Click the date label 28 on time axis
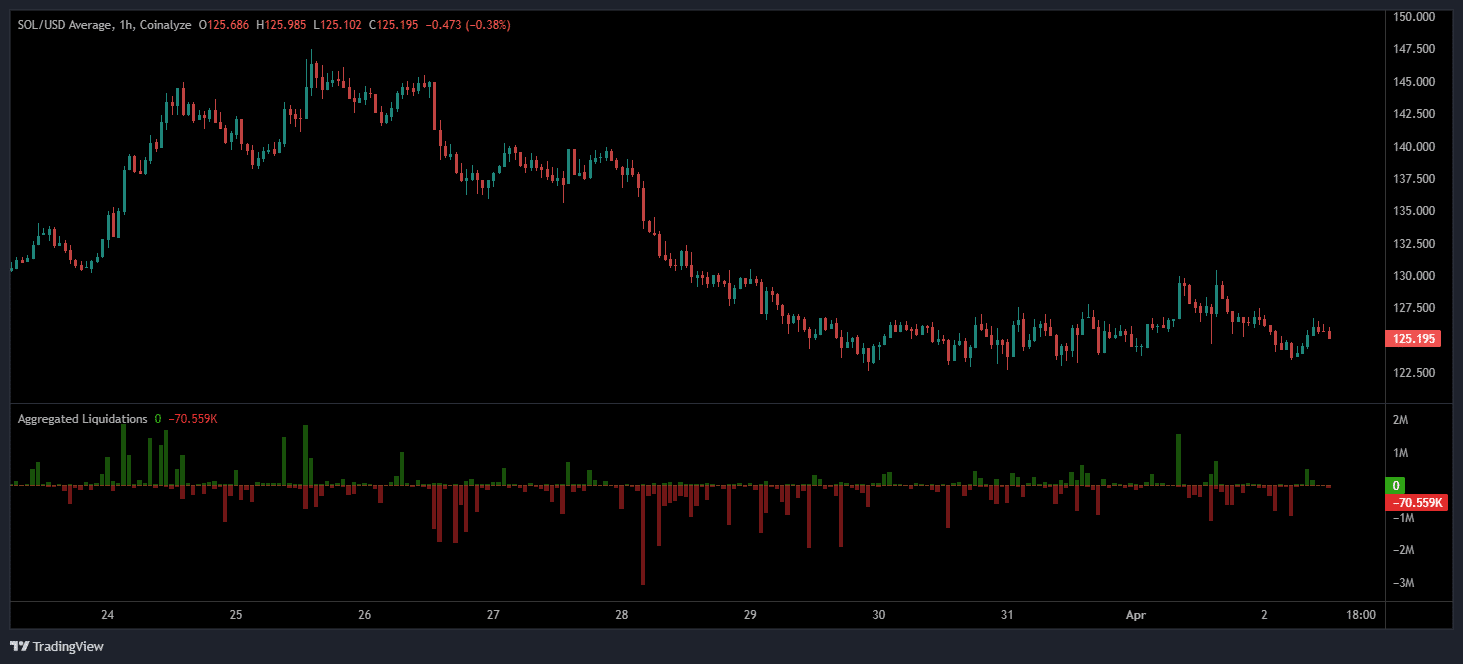The width and height of the screenshot is (1463, 664). (x=622, y=615)
